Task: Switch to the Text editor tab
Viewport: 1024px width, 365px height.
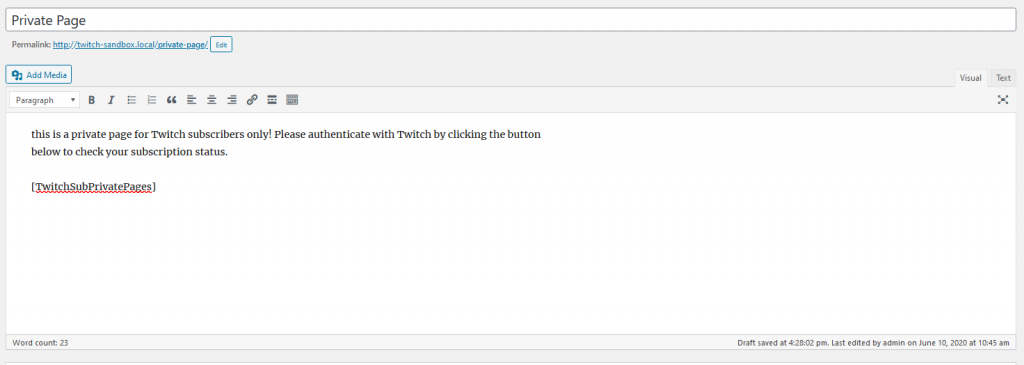Action: coord(1003,78)
